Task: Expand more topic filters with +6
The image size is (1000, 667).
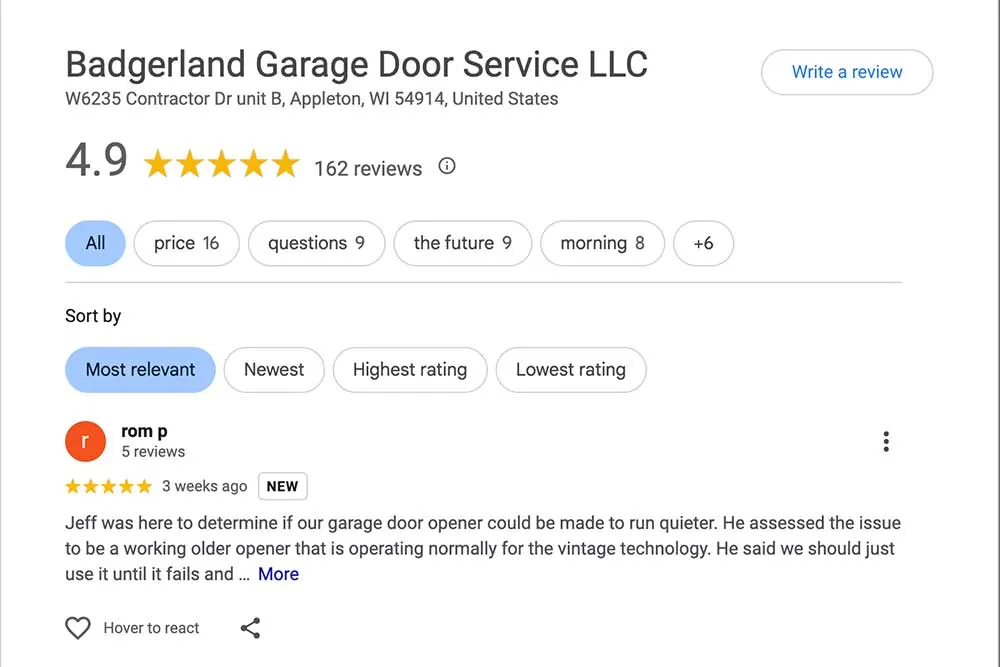Action: [704, 243]
